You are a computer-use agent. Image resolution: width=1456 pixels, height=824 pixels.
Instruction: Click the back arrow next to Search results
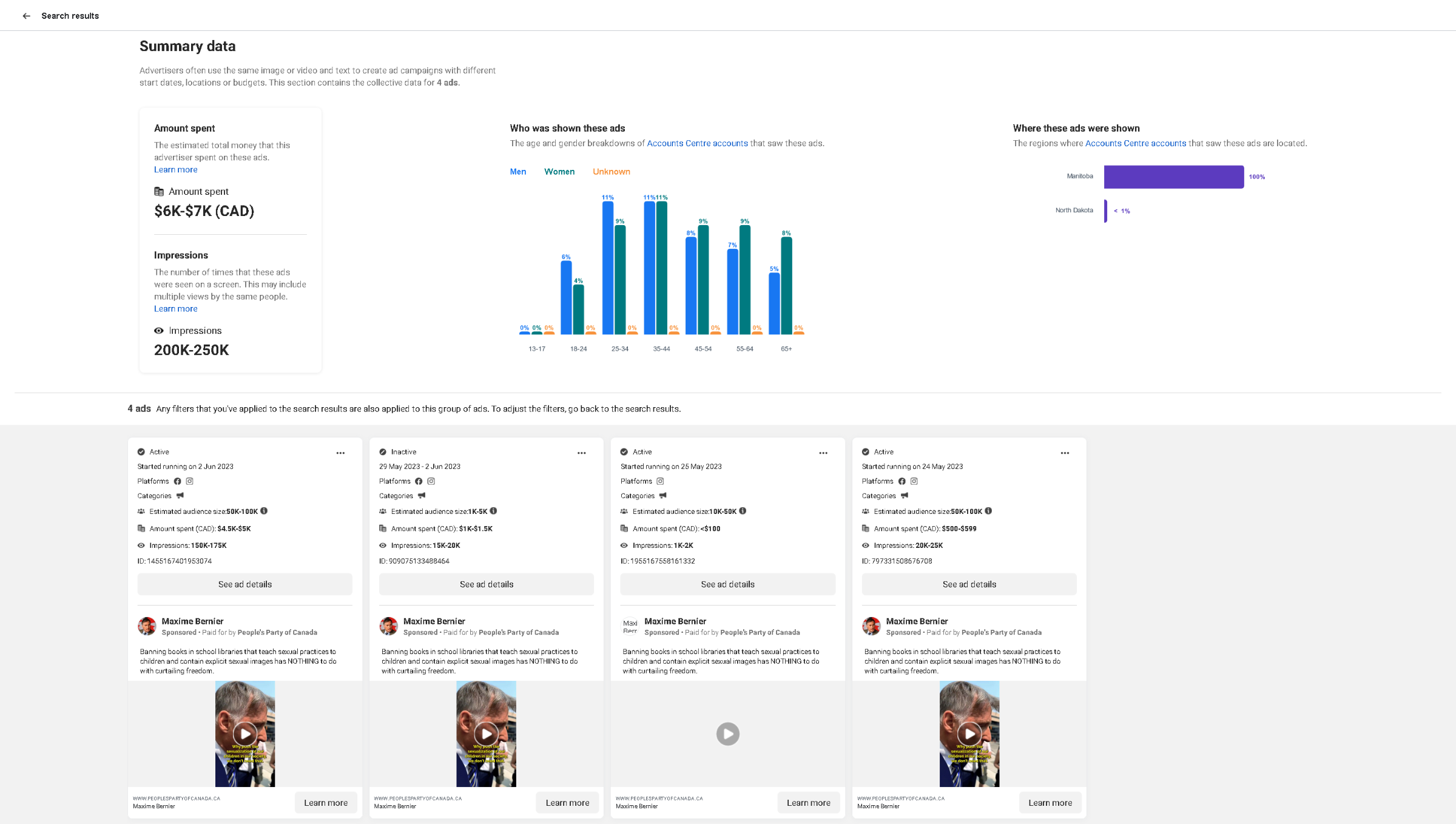pyautogui.click(x=26, y=16)
